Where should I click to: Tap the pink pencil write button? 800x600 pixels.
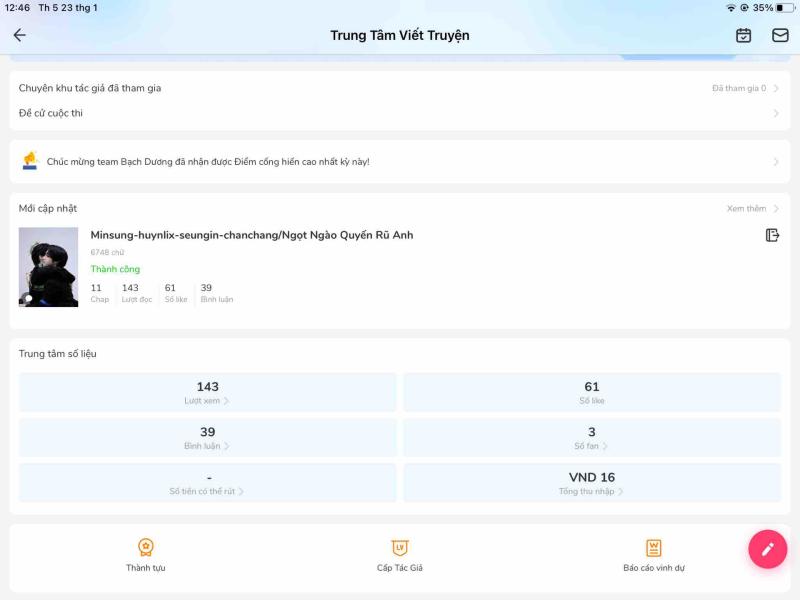[767, 549]
